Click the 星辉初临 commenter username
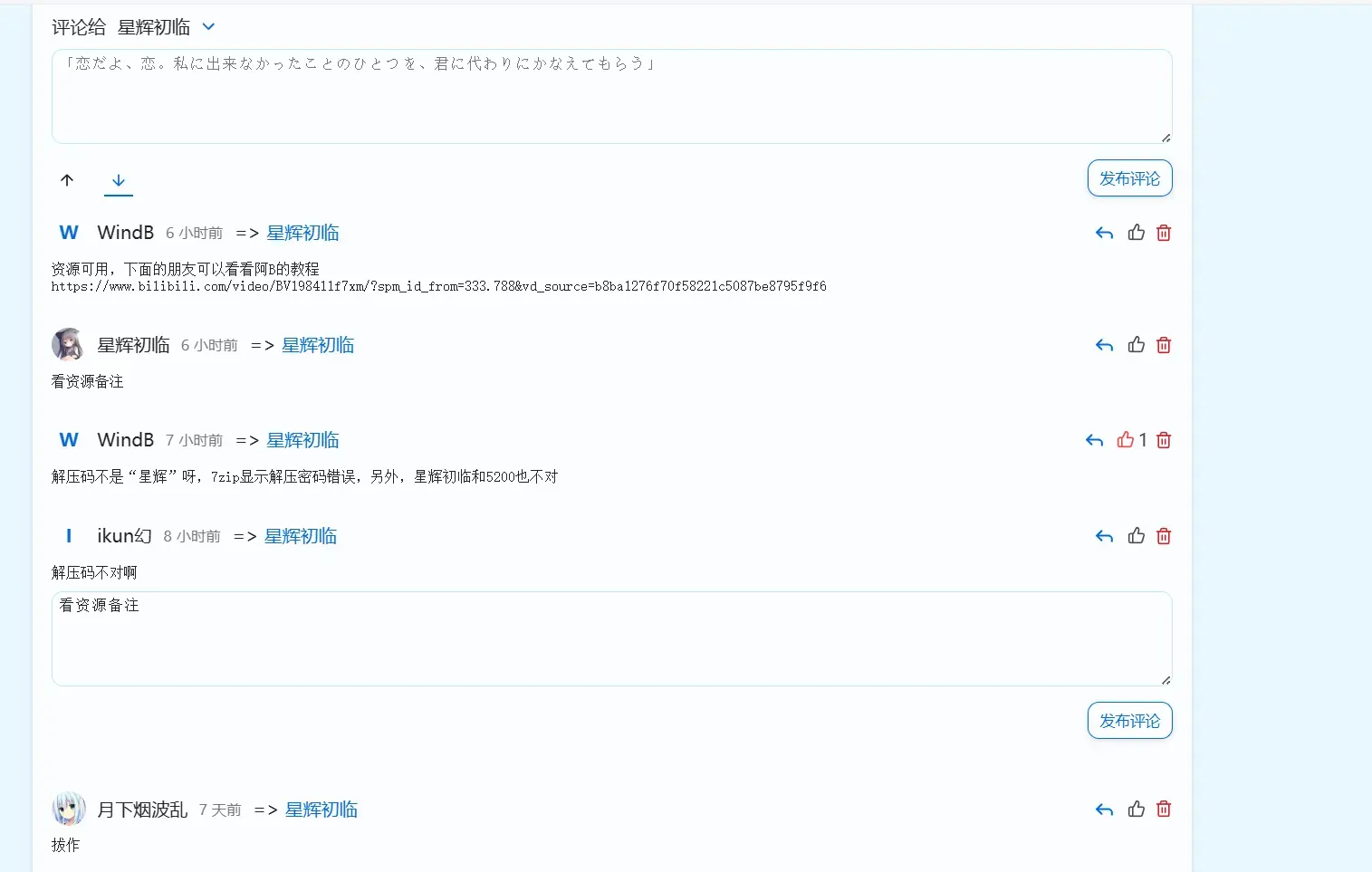Screen dimensions: 1372x872 click(x=133, y=345)
